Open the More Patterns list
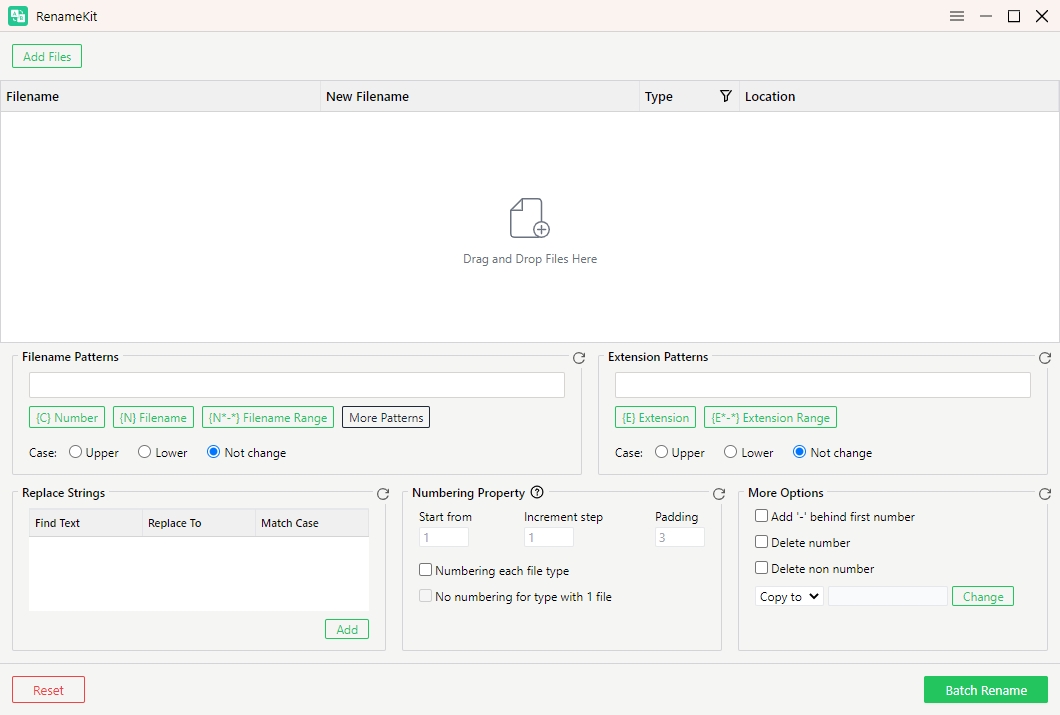 point(386,417)
